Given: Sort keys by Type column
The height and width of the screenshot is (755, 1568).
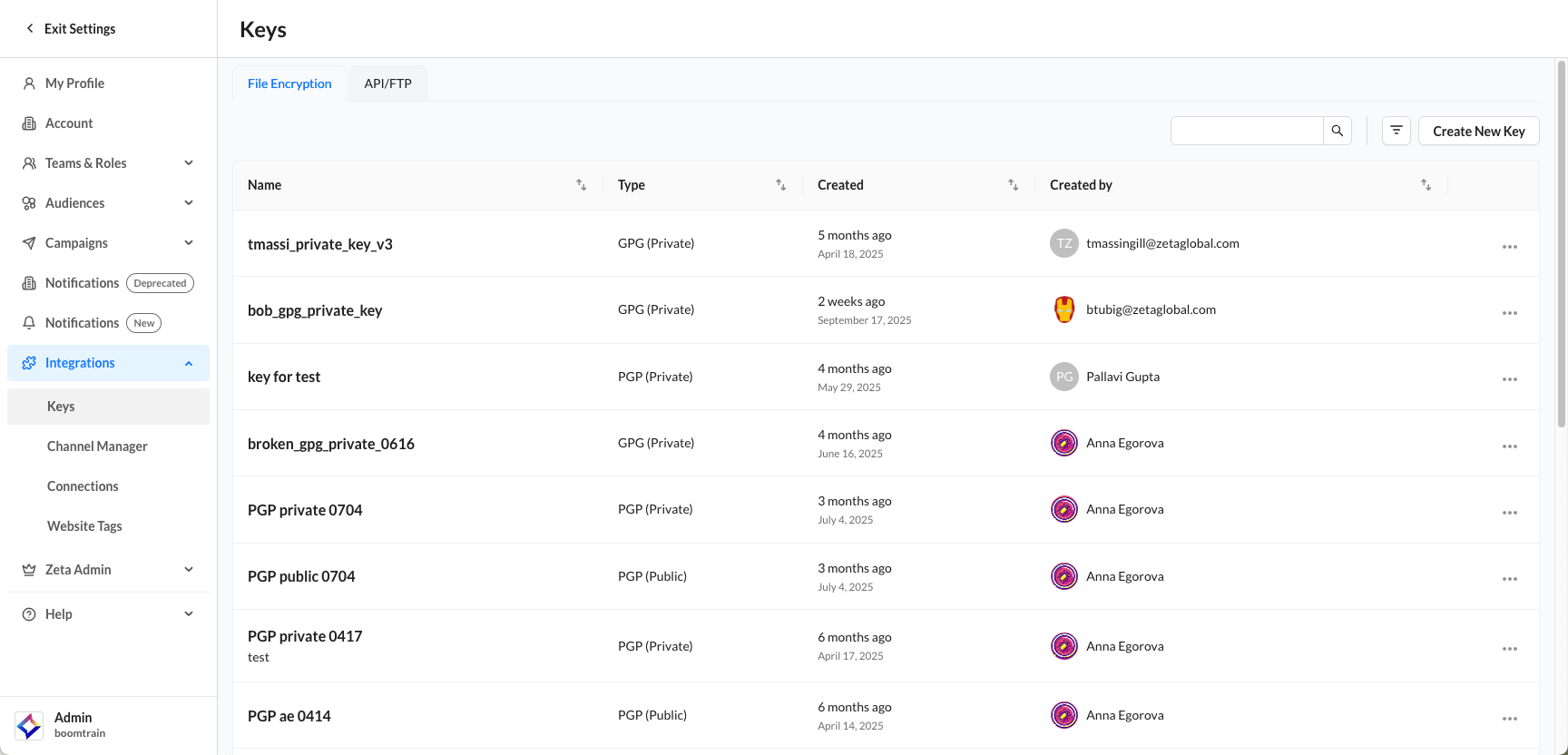Looking at the screenshot, I should (780, 185).
